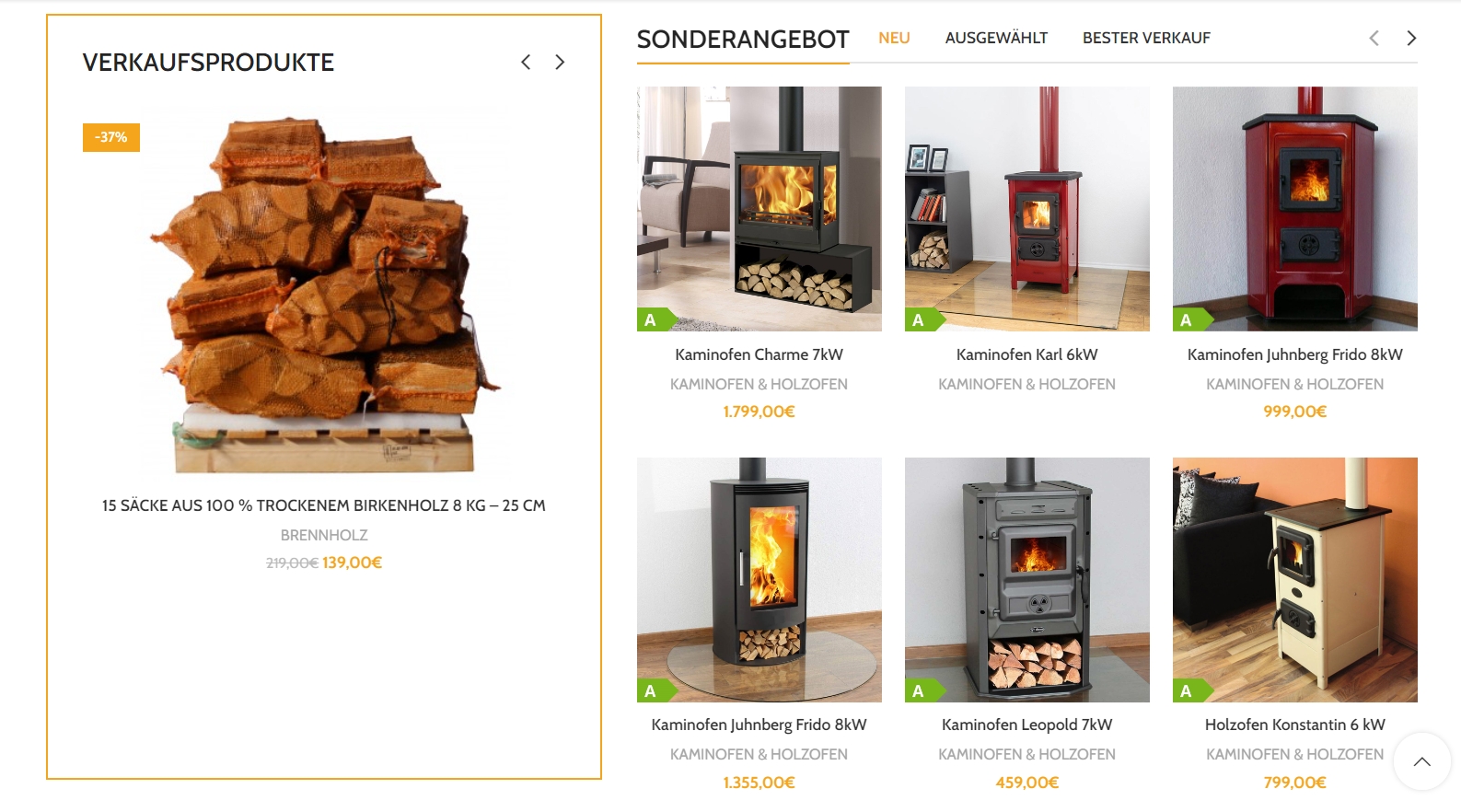Click previous arrow in Verkaufsprodukte carousel
This screenshot has width=1461, height=812.
pos(526,62)
